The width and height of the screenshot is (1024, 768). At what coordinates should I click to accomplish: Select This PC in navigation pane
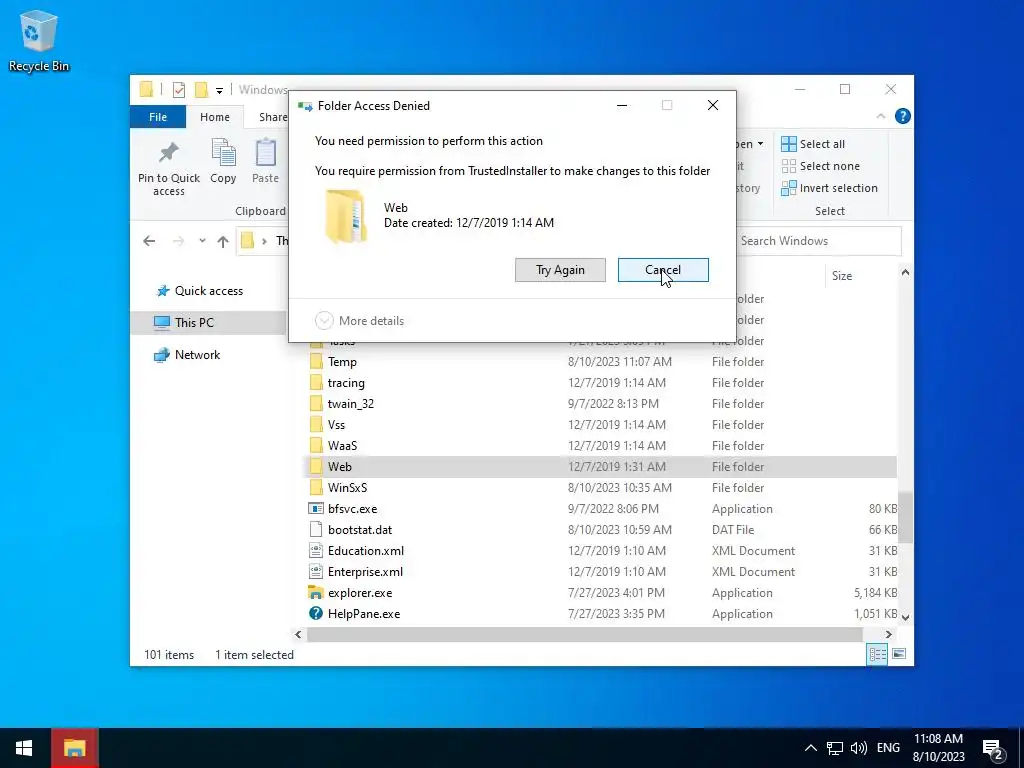coord(208,323)
